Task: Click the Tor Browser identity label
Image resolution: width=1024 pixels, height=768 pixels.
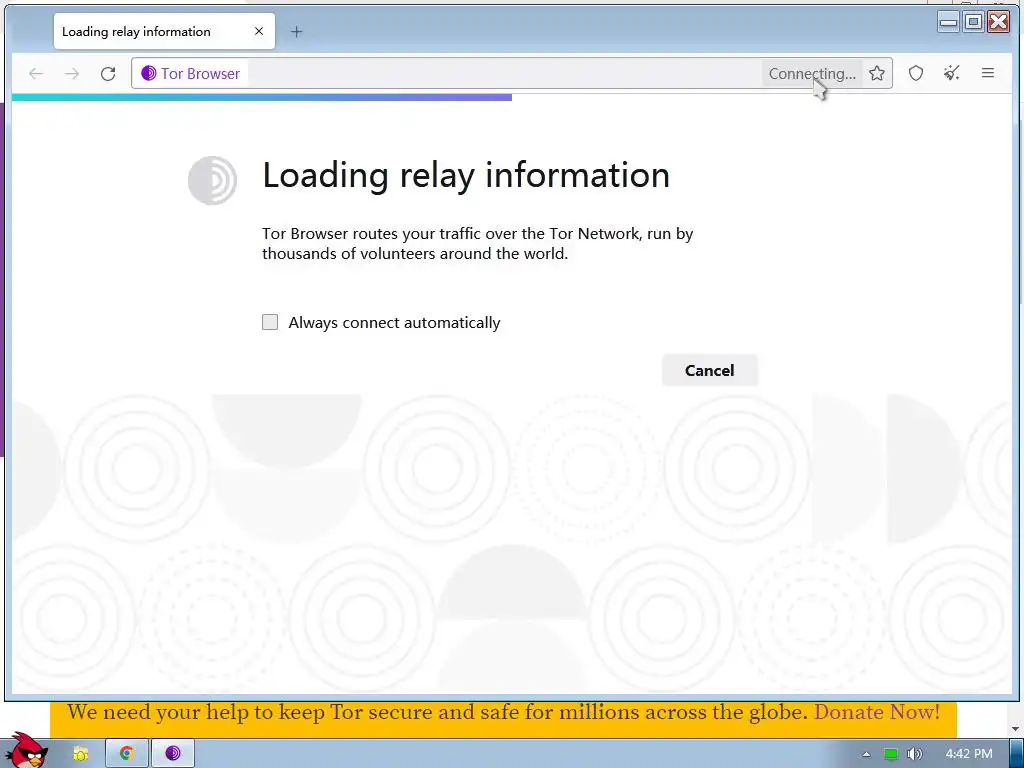Action: tap(191, 74)
